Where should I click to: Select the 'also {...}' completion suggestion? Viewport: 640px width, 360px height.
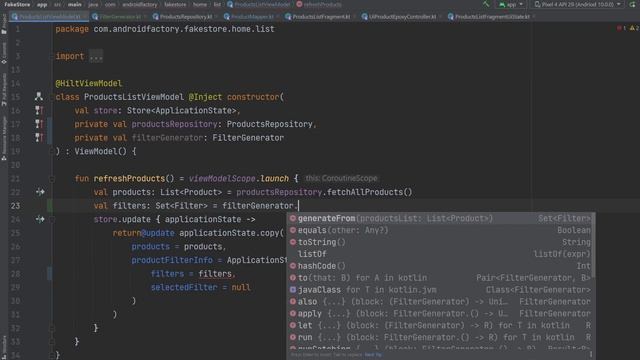[x=440, y=302]
